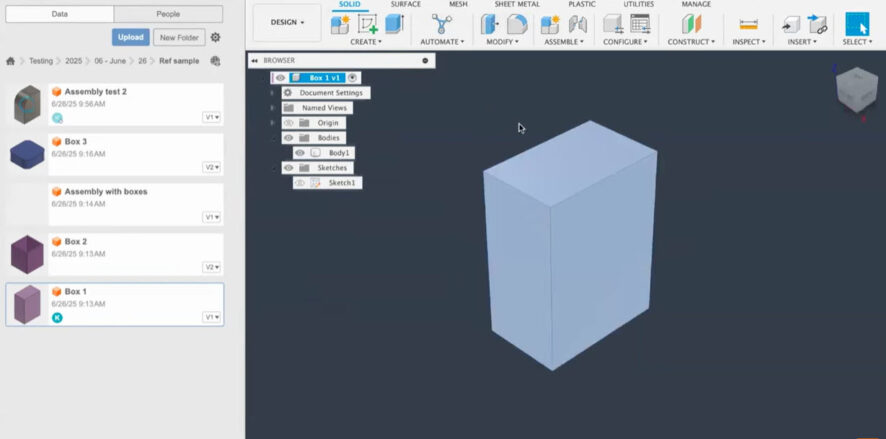Open the Create dropdown menu
Image resolution: width=886 pixels, height=439 pixels.
click(x=366, y=42)
